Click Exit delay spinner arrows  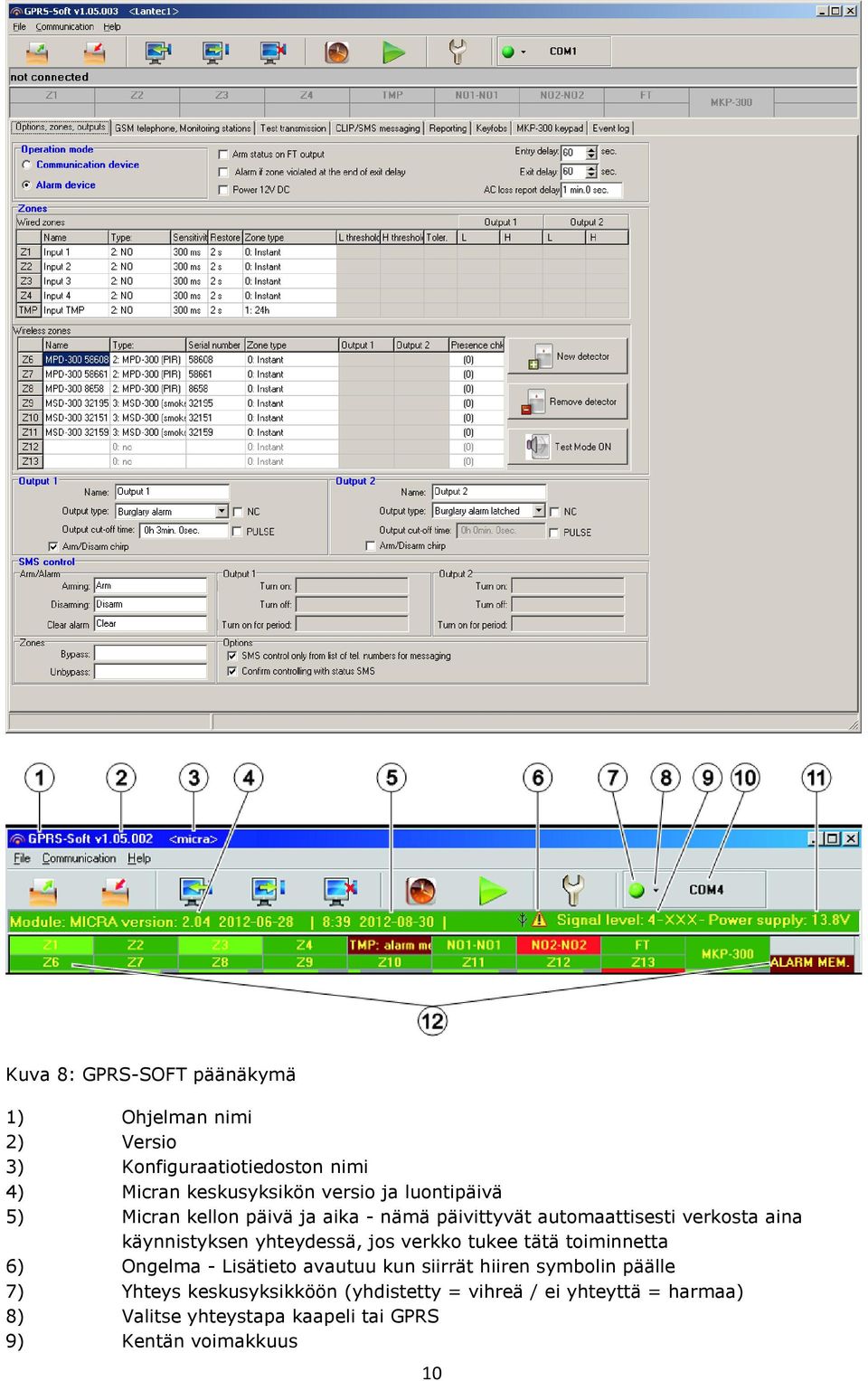(x=591, y=172)
